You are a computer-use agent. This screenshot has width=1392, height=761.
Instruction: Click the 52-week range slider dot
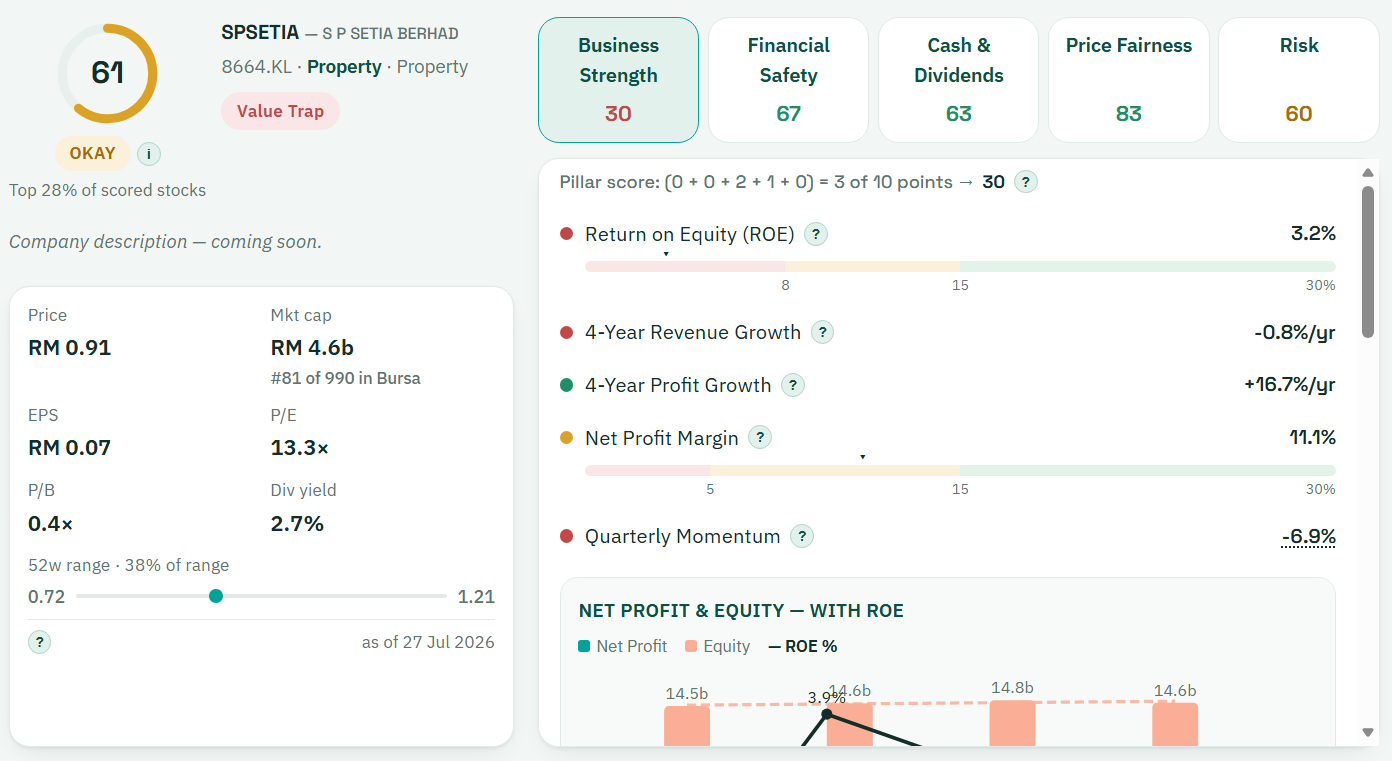216,596
